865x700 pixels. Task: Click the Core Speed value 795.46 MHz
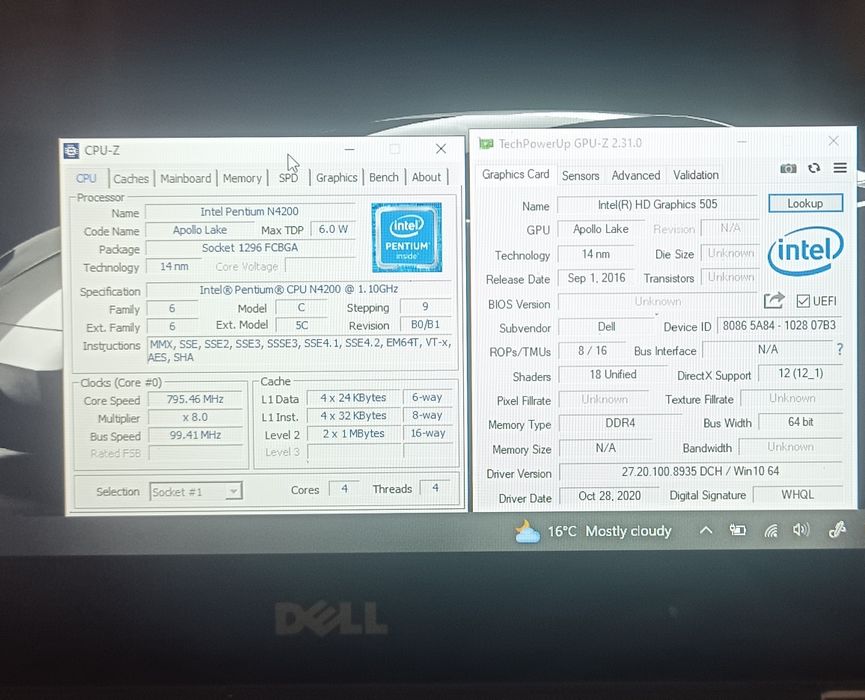pyautogui.click(x=195, y=399)
